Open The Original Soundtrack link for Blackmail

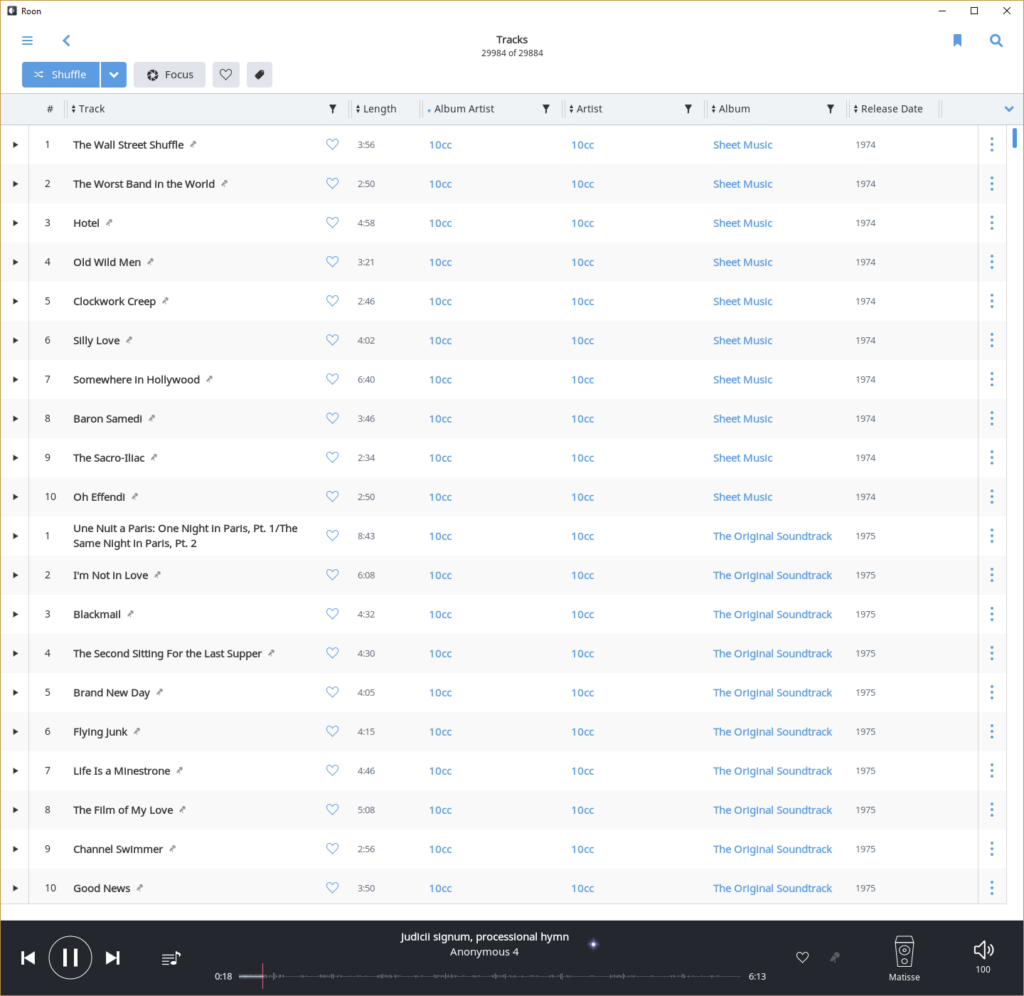click(773, 615)
